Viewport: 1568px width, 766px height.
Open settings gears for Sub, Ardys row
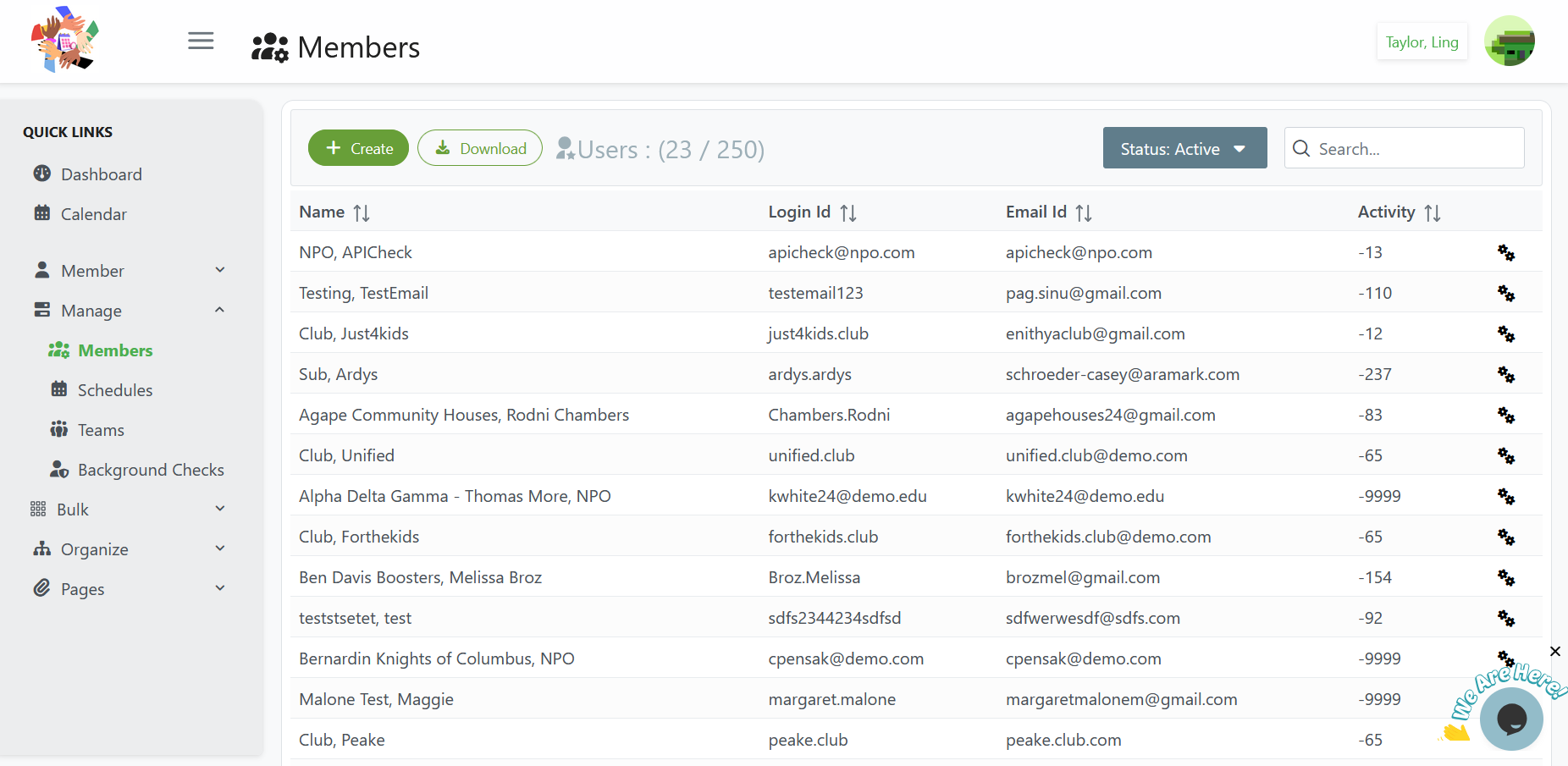(1505, 374)
